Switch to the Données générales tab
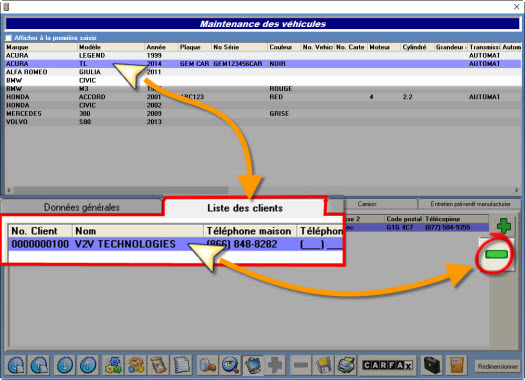The height and width of the screenshot is (380, 525). (82, 207)
